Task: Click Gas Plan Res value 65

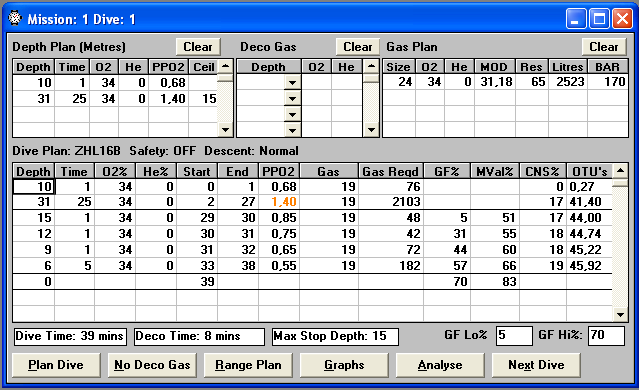Action: tap(532, 82)
